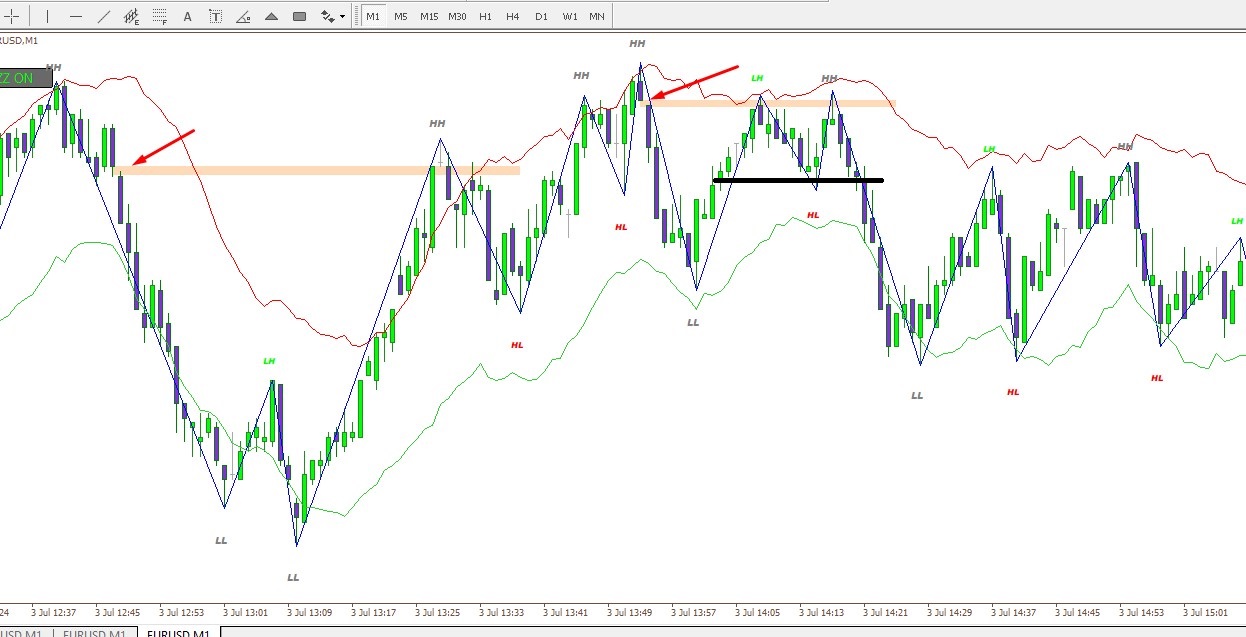Select the Rectangle shape tool
1246x637 pixels.
click(299, 16)
